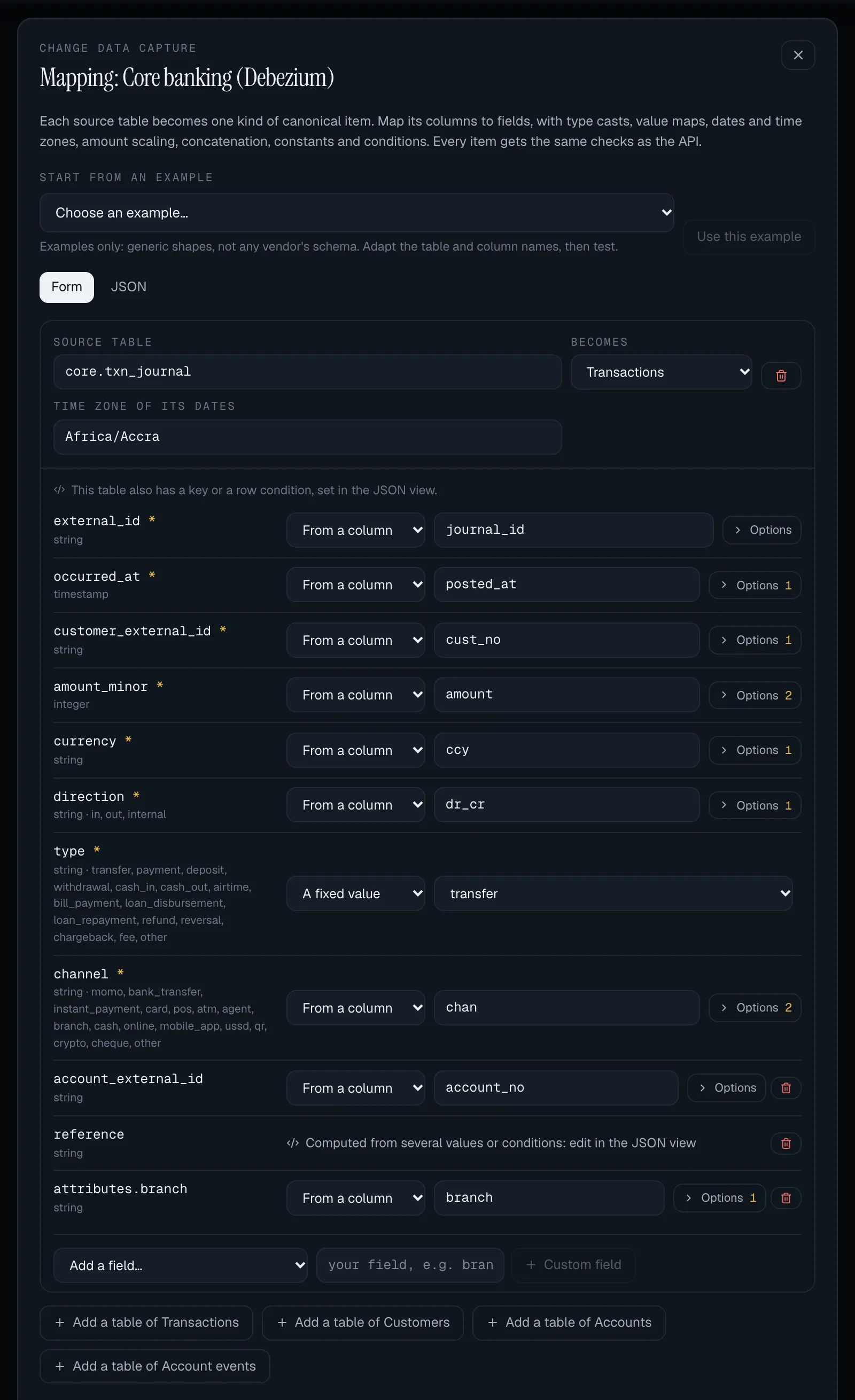Change source type for currency

click(355, 750)
